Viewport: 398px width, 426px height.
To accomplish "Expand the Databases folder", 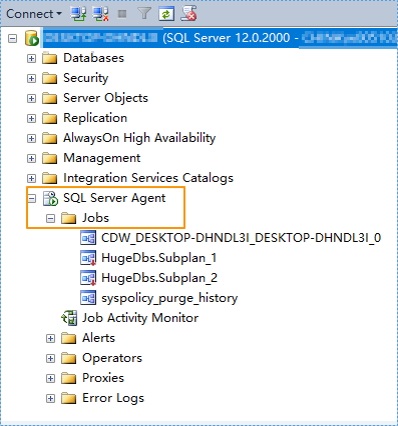I will coord(31,58).
